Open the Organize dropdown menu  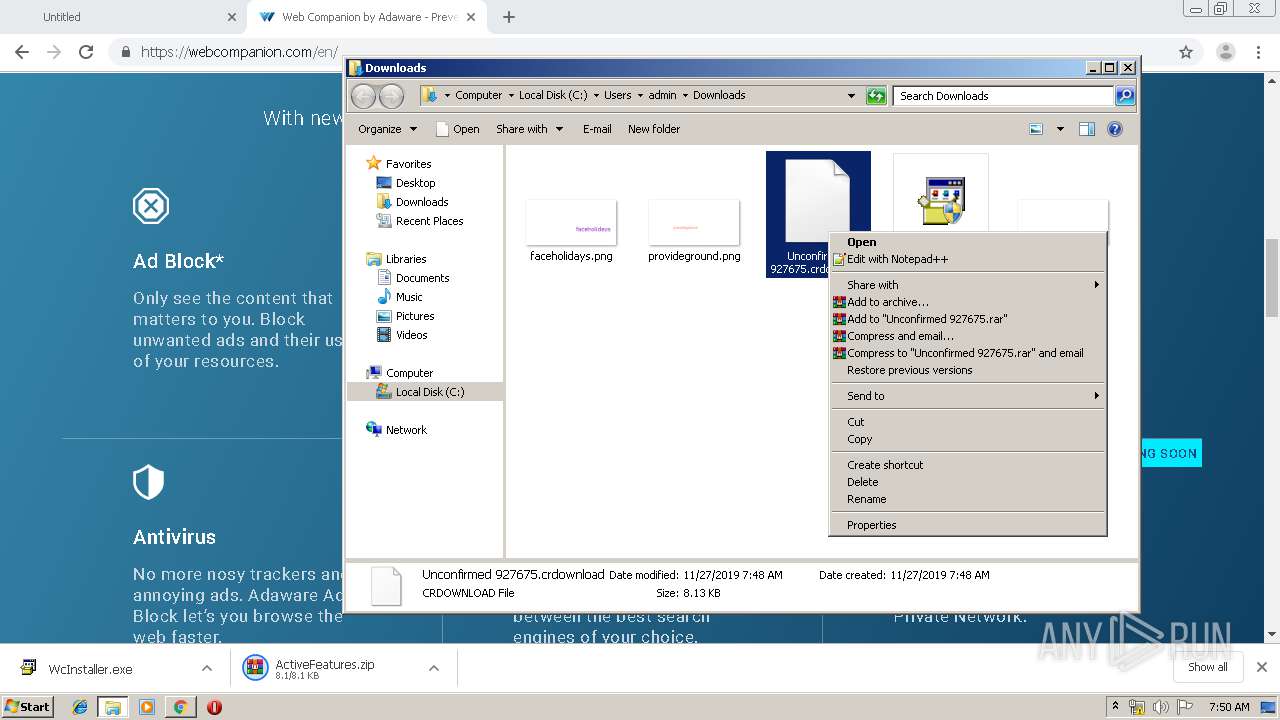coord(387,129)
